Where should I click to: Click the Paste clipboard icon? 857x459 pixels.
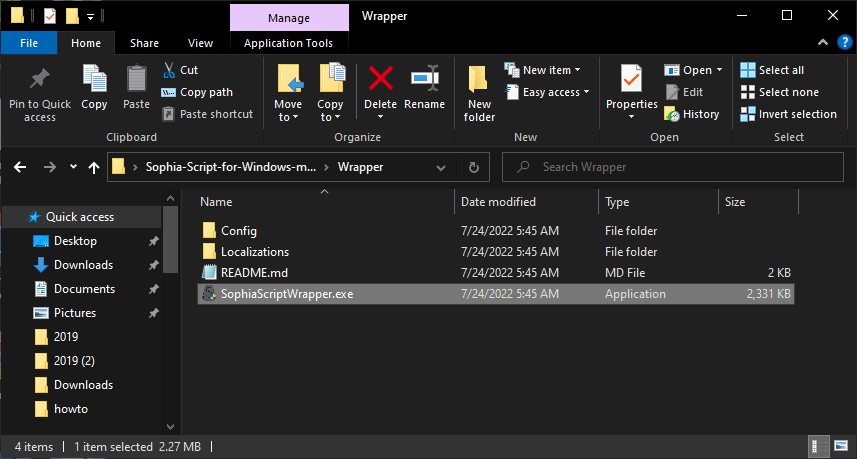pyautogui.click(x=136, y=78)
